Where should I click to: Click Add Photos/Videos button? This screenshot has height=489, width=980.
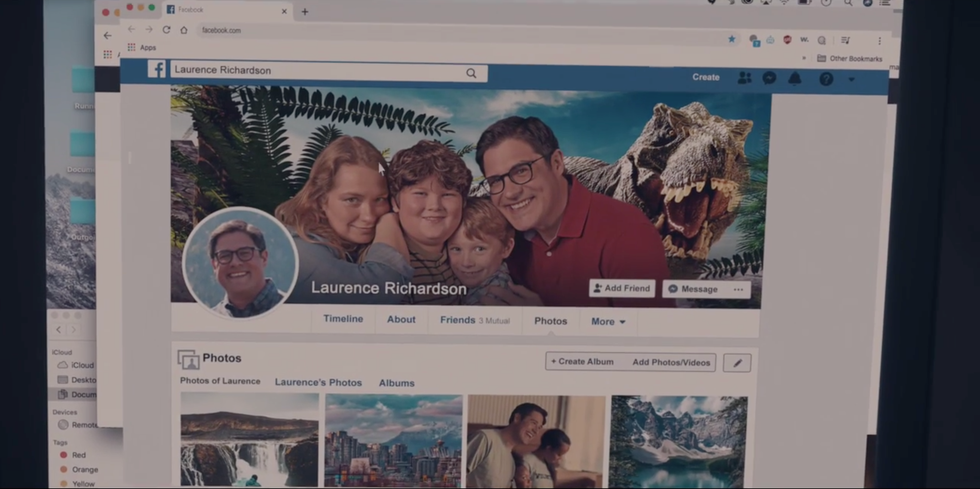[x=671, y=362]
